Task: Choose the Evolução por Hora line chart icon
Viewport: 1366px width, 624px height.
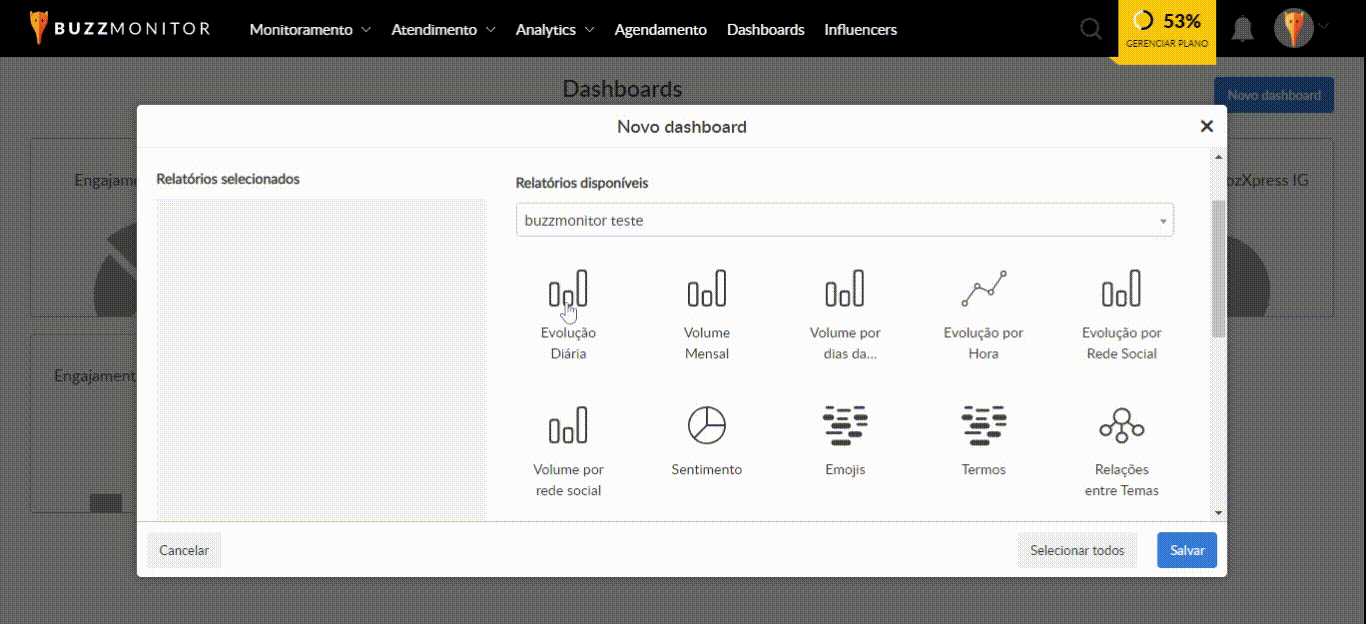Action: [x=983, y=290]
